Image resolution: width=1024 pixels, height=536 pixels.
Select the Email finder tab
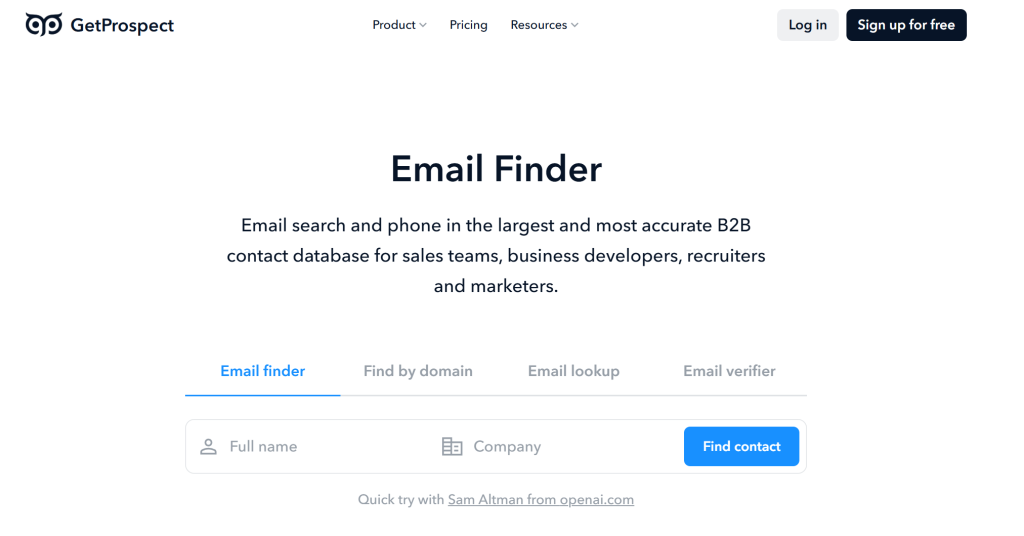pos(262,371)
